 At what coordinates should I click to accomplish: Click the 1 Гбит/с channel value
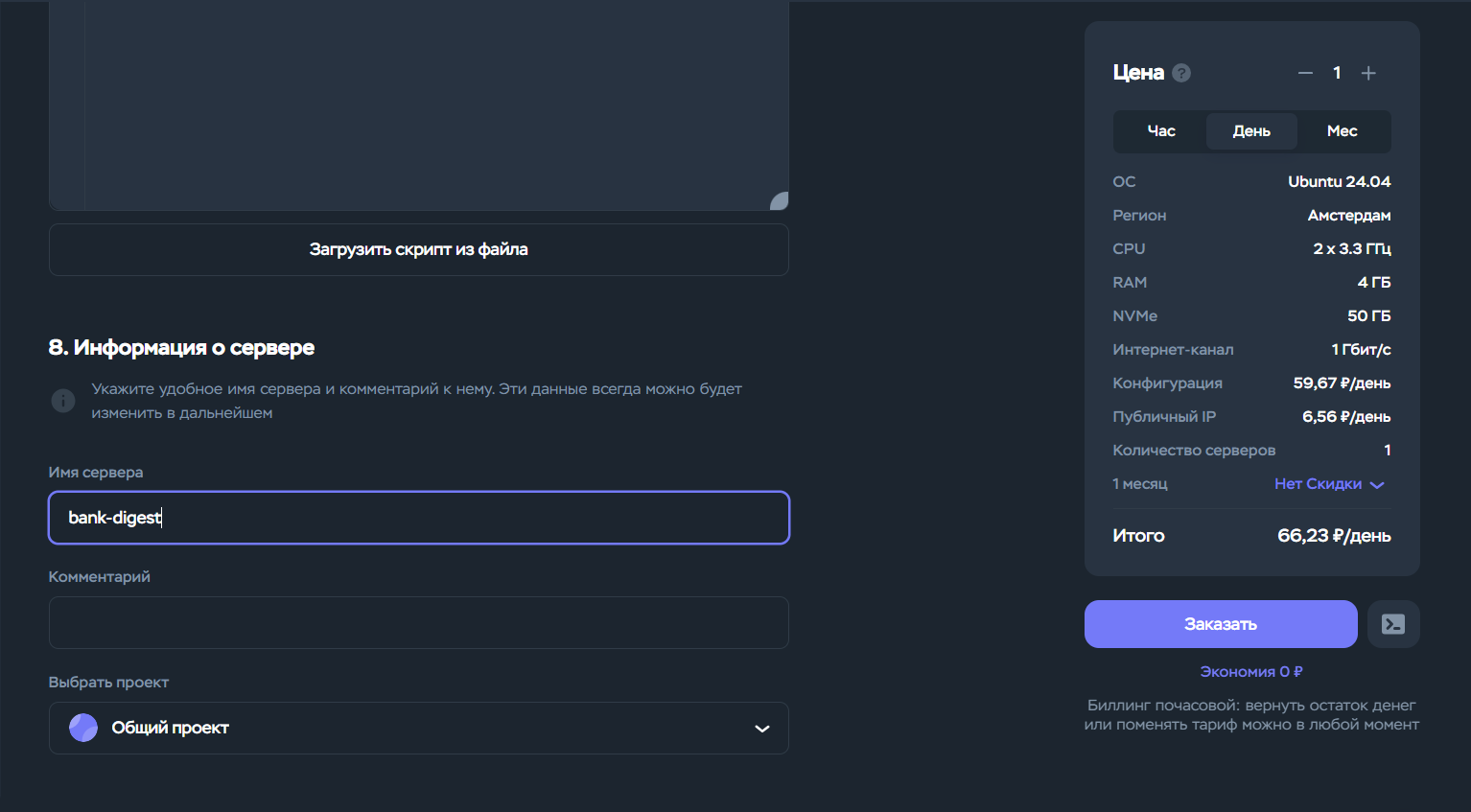1361,350
